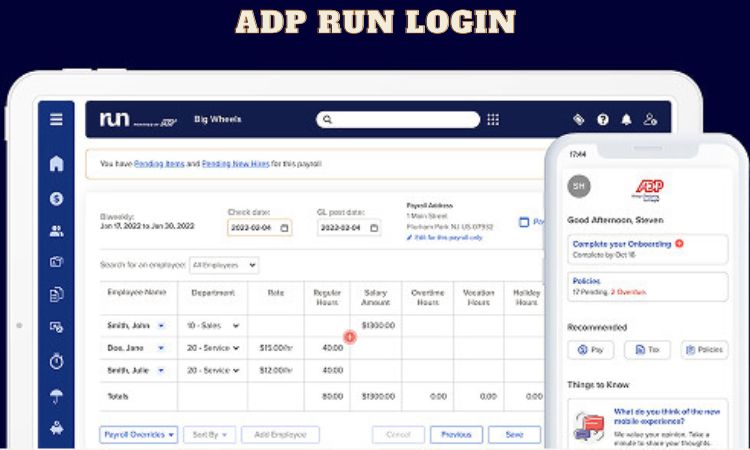Screen dimensions: 750x450
Task: Tap the Tax recommended button
Action: (x=647, y=350)
